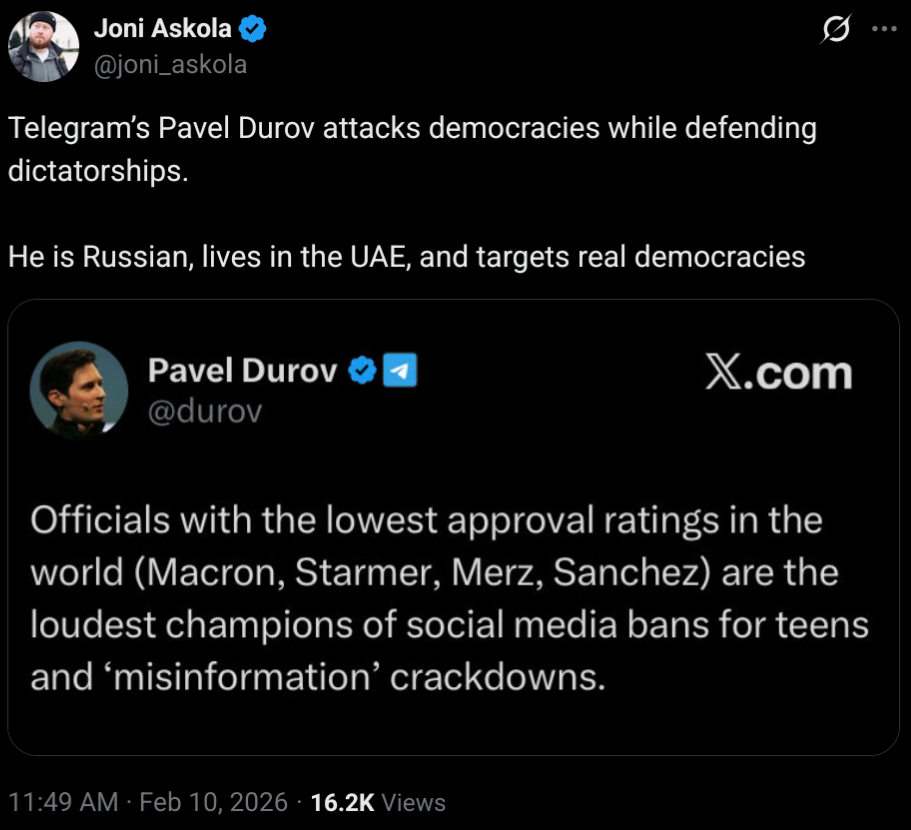Click Joni Askola's profile avatar

[x=43, y=46]
